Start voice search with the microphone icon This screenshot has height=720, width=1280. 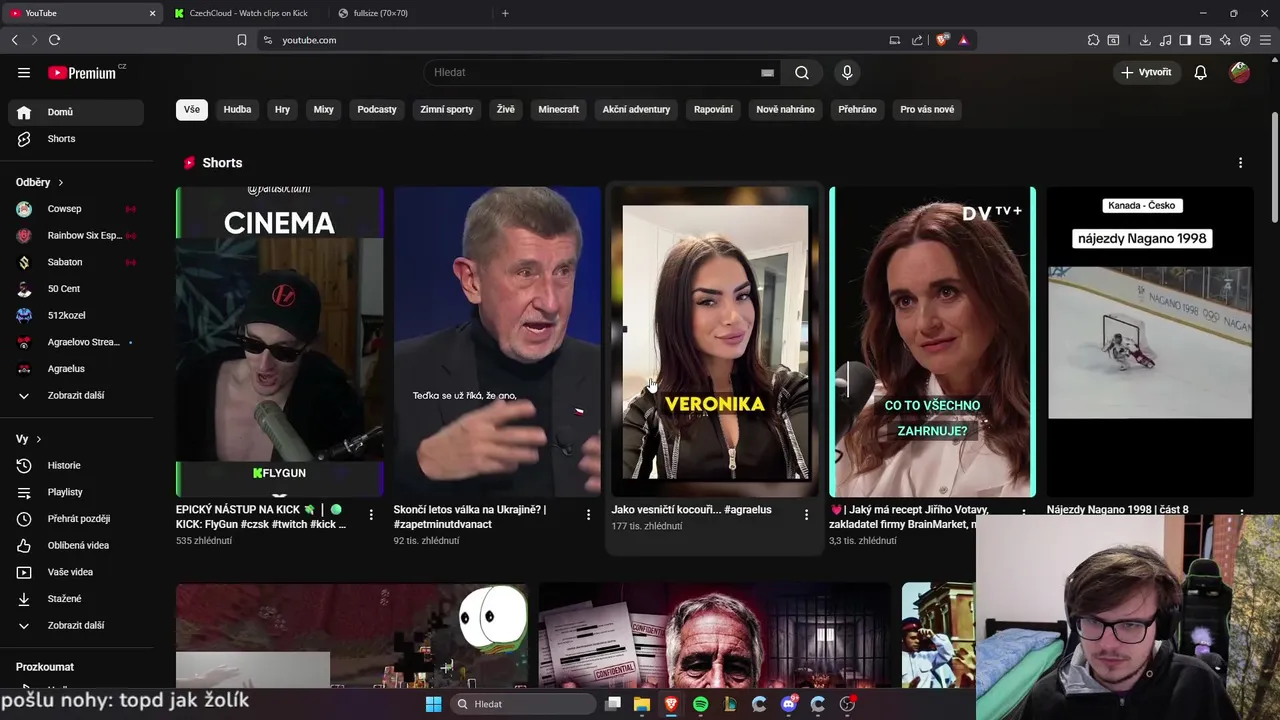click(x=847, y=72)
